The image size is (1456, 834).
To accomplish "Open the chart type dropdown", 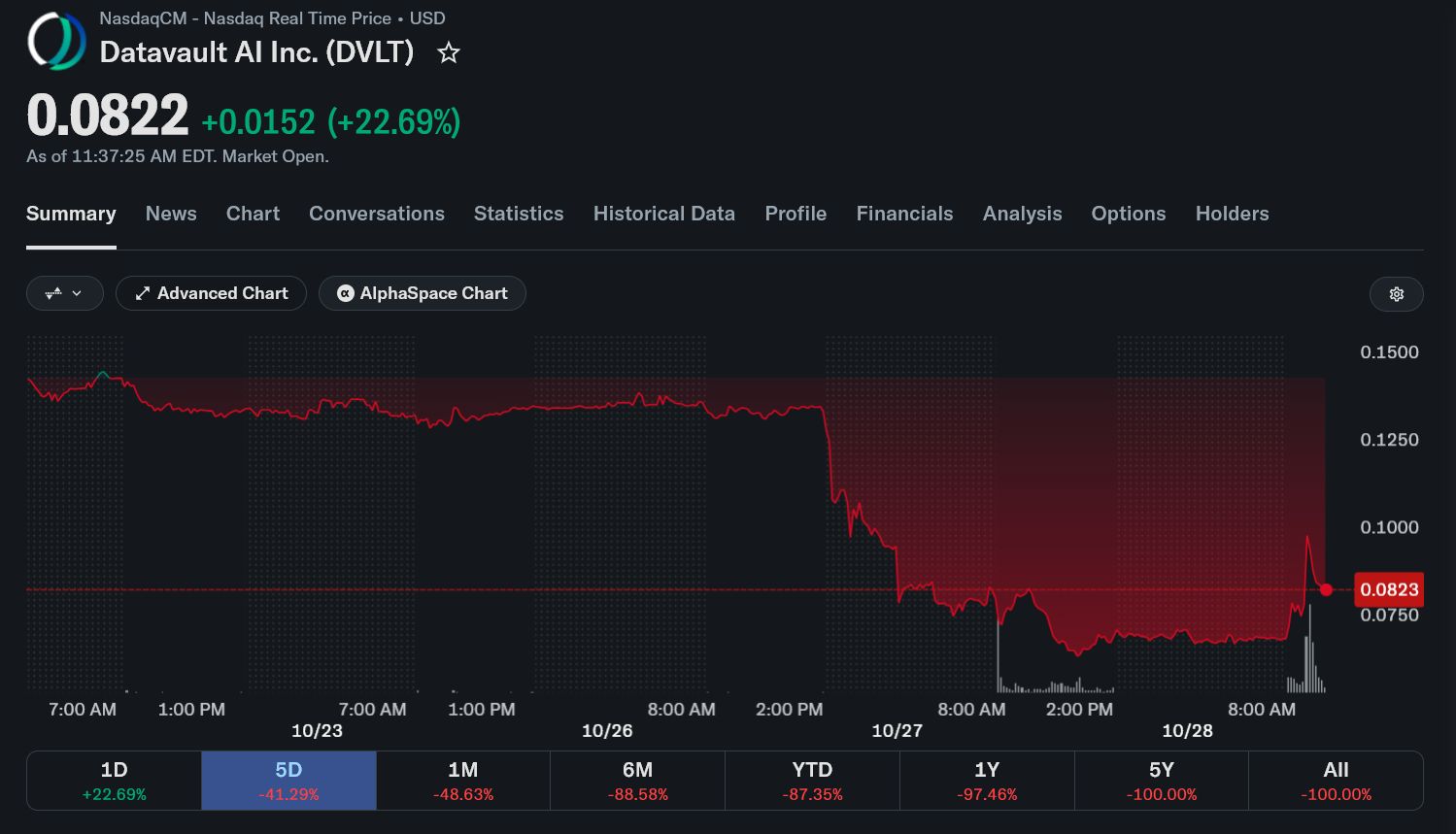I will click(x=64, y=293).
